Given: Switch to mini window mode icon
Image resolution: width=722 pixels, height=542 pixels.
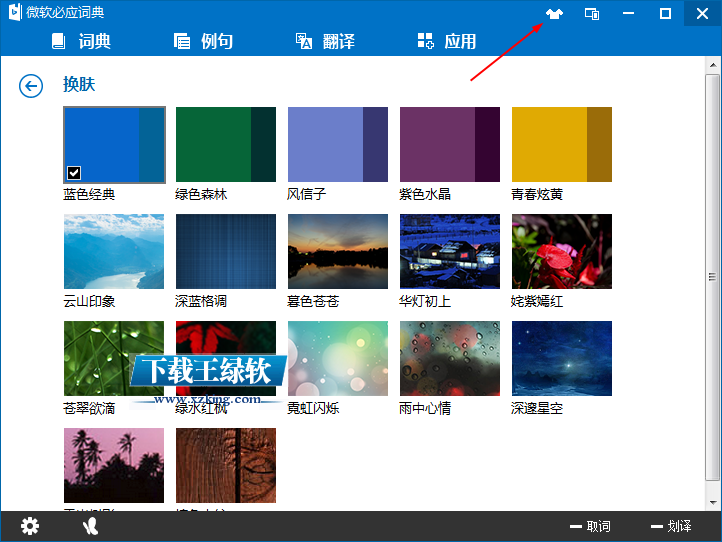Looking at the screenshot, I should [592, 14].
